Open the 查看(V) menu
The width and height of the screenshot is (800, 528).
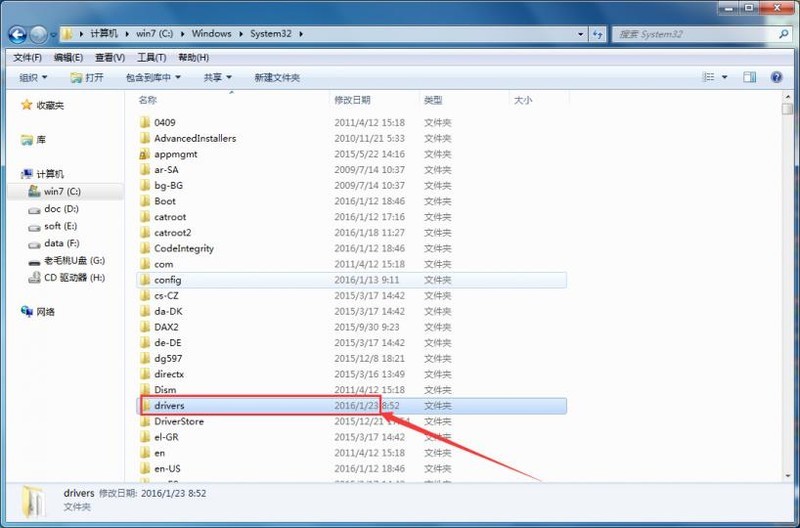click(110, 58)
